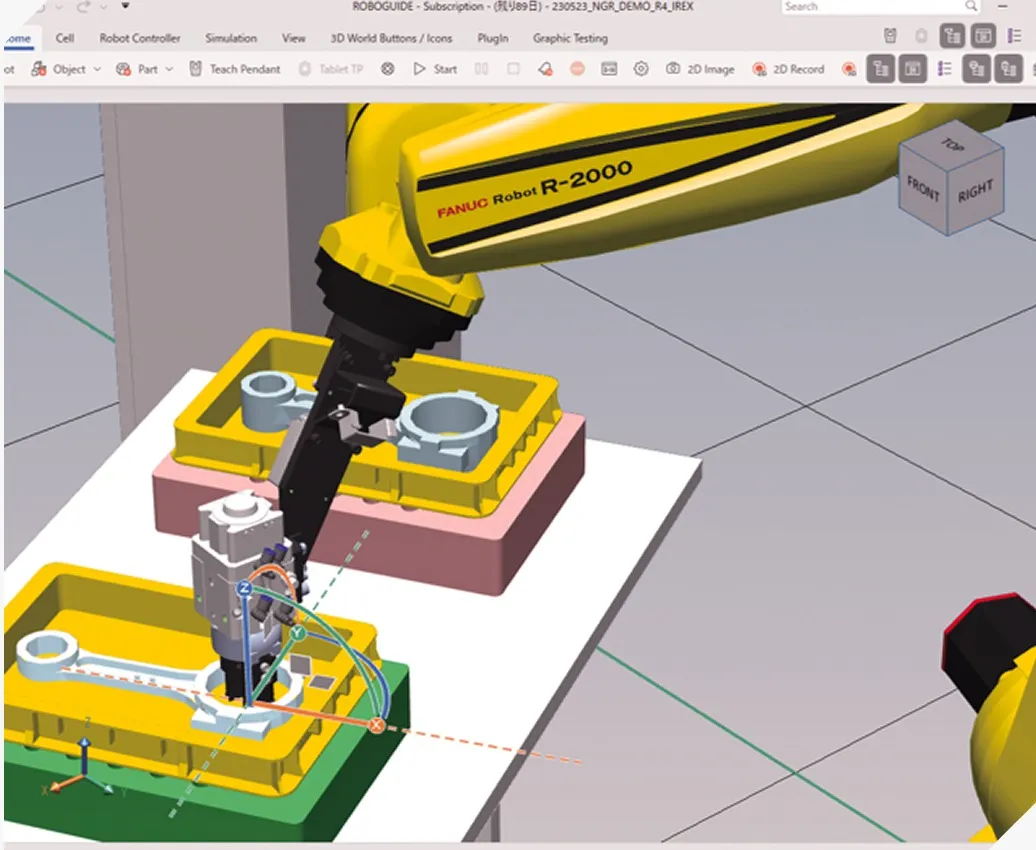Open the quick access toolbar customize dropdown
1036x850 pixels.
pos(125,6)
